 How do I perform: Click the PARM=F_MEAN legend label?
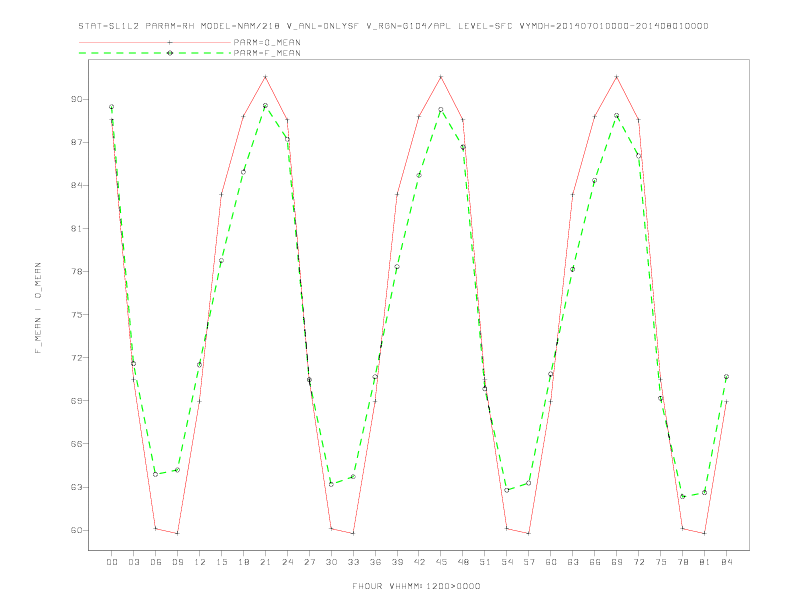(267, 53)
